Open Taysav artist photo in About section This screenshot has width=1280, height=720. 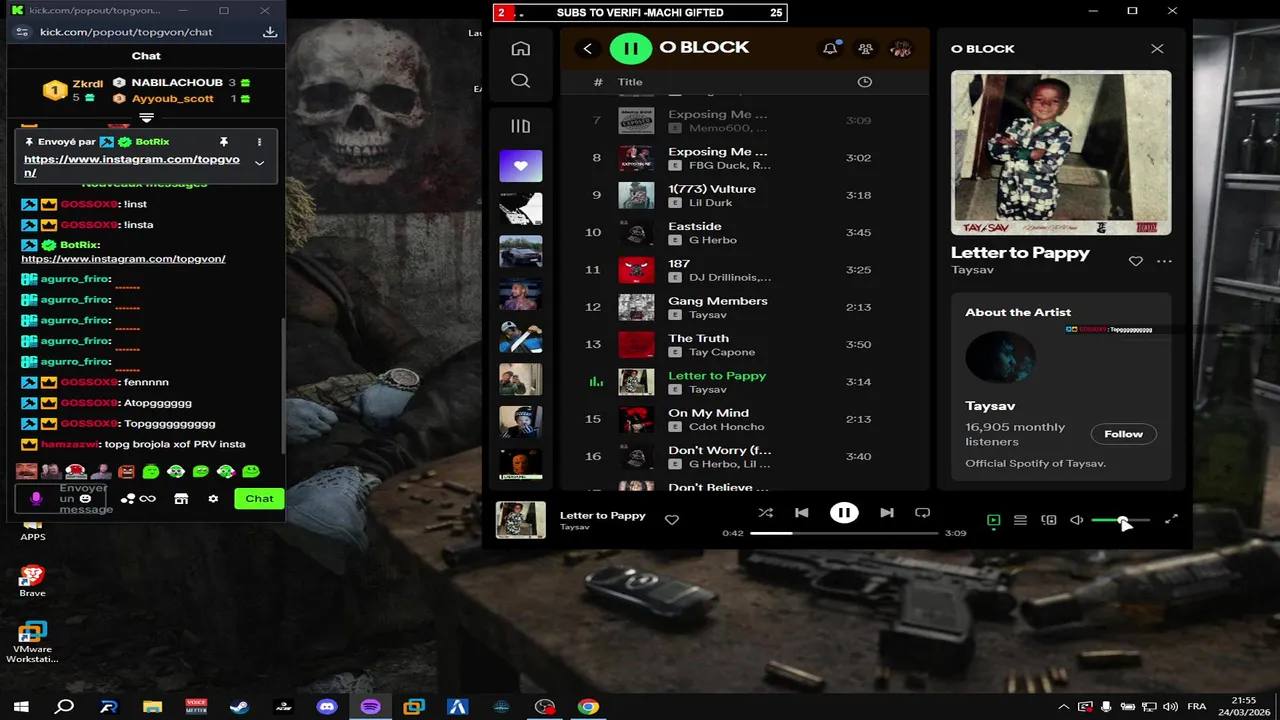(x=1000, y=357)
